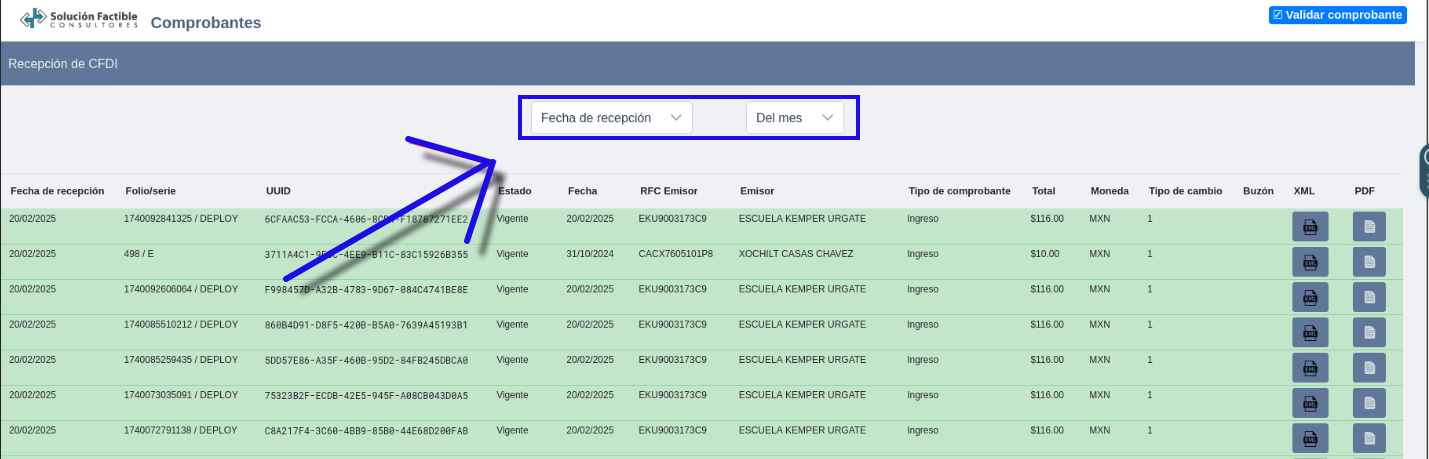This screenshot has width=1429, height=459.
Task: Click the Total column header
Action: click(x=1043, y=191)
